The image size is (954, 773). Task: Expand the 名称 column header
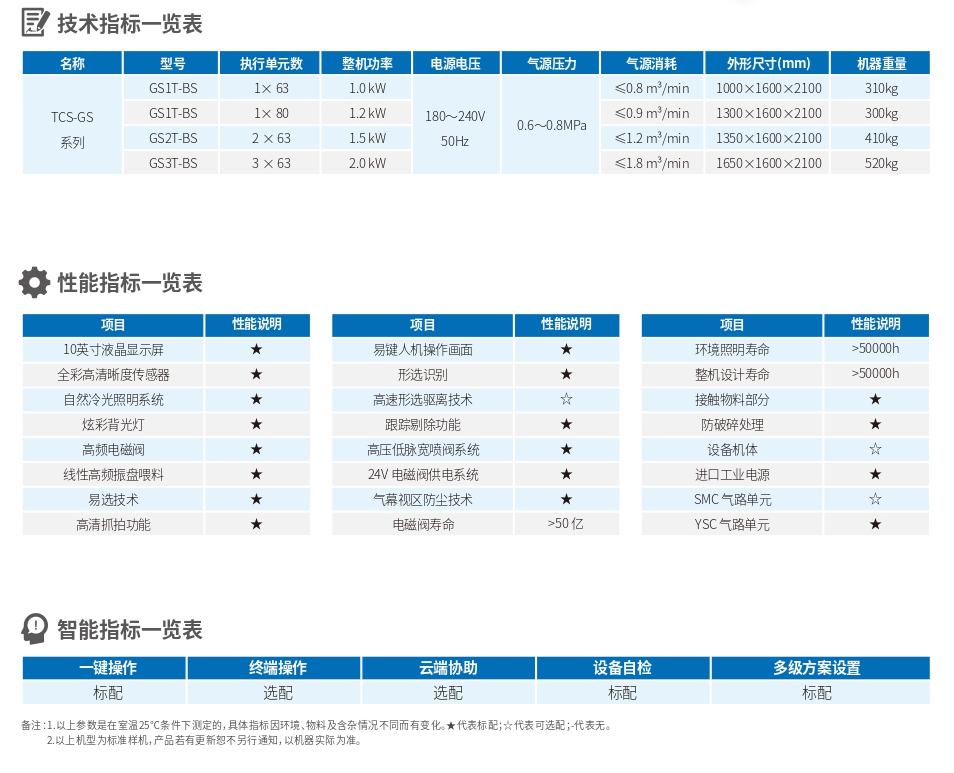click(71, 62)
